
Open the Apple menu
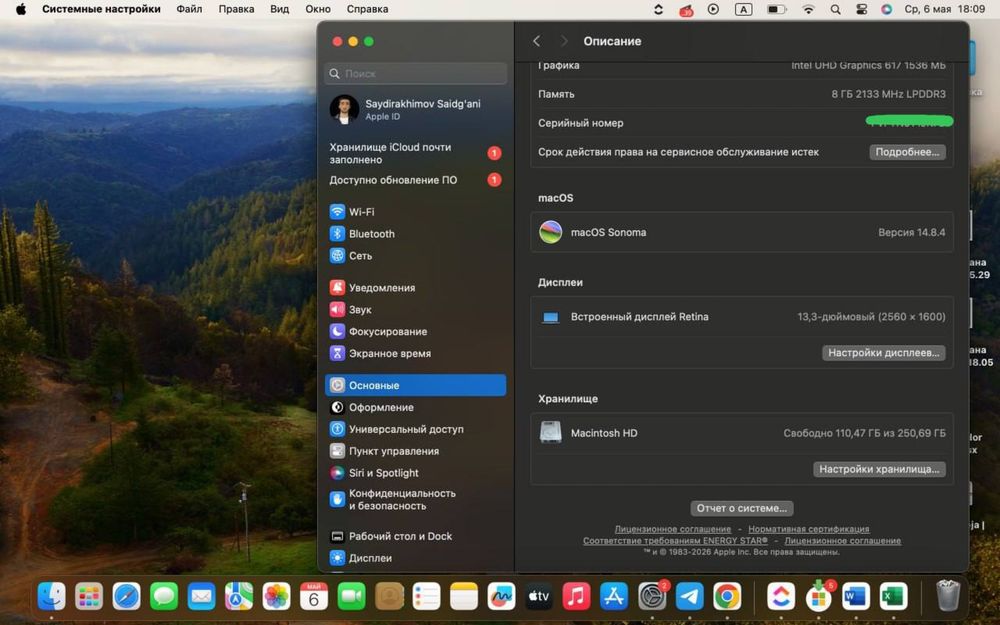pos(20,9)
